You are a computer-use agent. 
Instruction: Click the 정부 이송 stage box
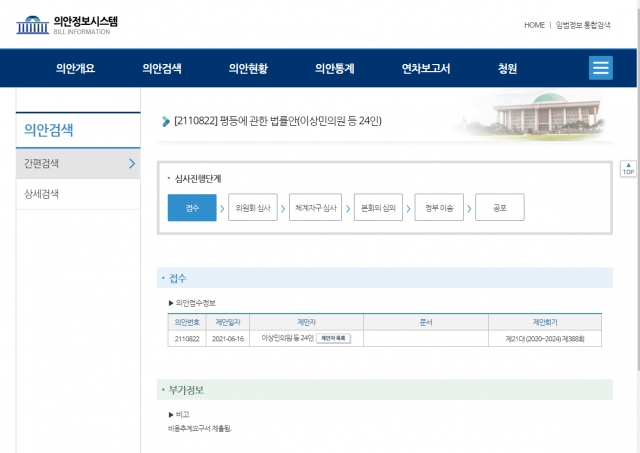point(439,208)
